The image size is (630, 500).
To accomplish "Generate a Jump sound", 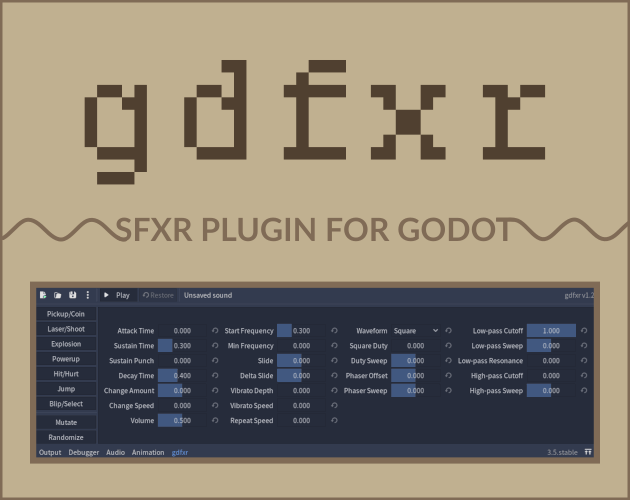I will 66,389.
